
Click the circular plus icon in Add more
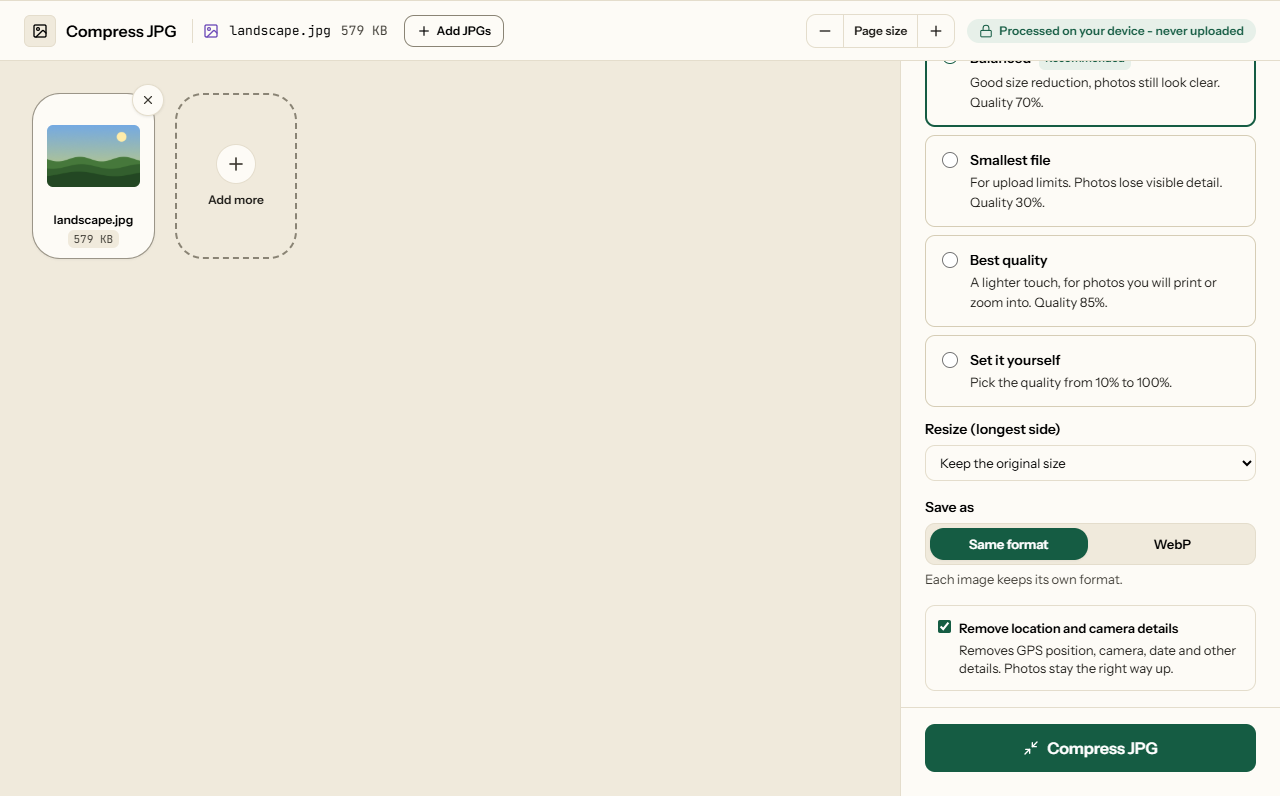click(236, 164)
